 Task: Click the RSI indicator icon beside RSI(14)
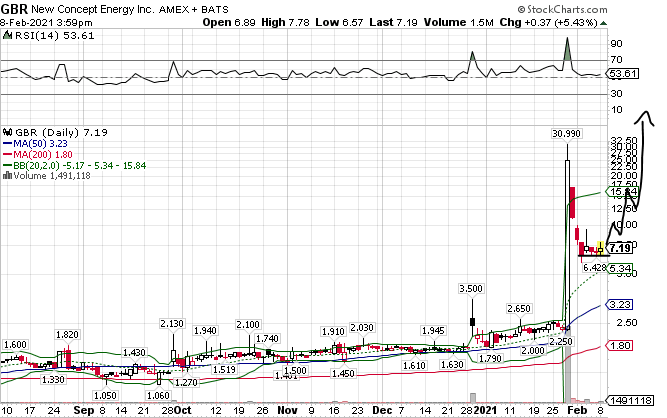point(7,36)
